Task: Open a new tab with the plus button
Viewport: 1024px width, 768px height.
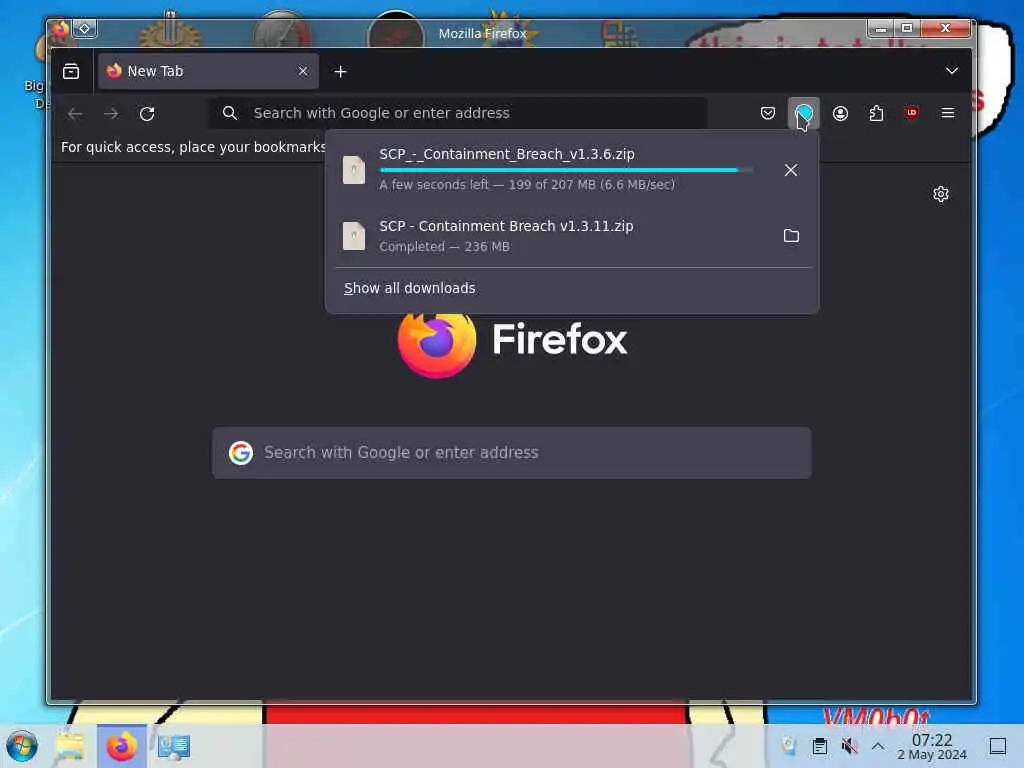Action: tap(340, 71)
